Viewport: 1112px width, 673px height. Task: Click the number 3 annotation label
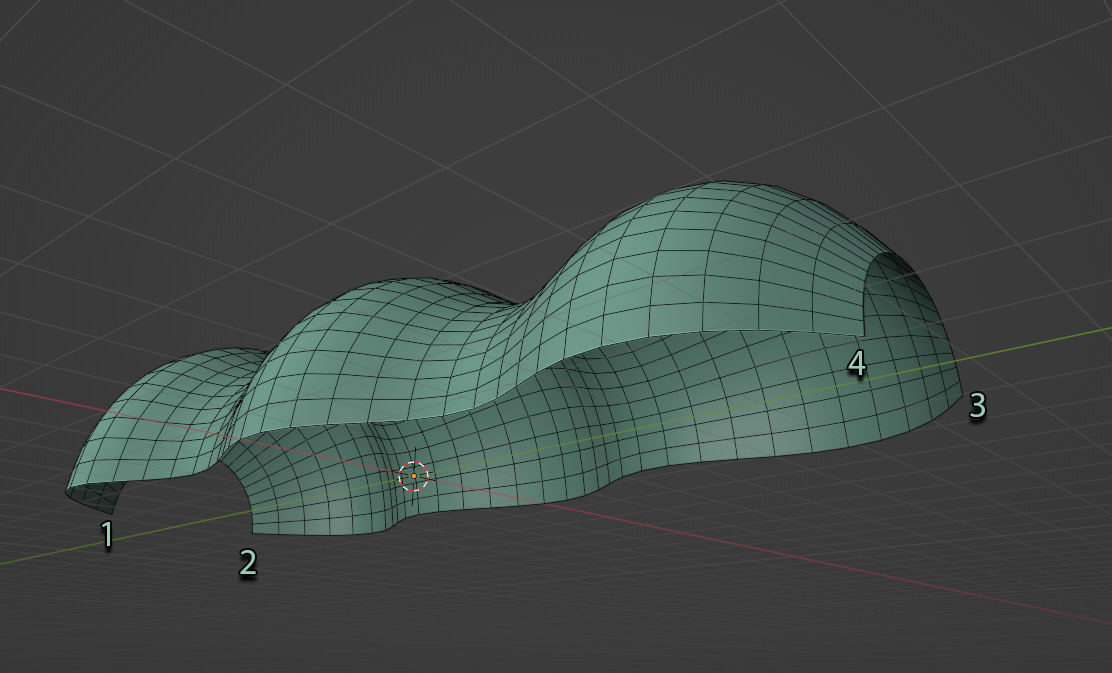[x=977, y=406]
